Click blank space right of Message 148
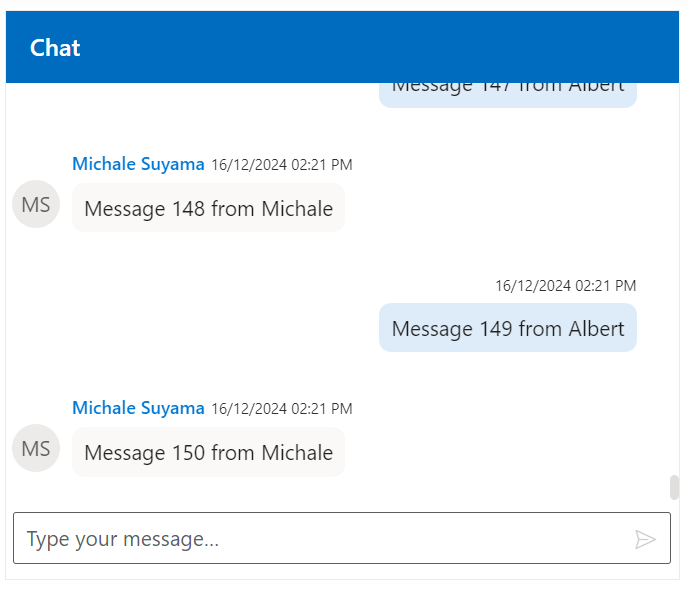688x591 pixels. pos(500,208)
